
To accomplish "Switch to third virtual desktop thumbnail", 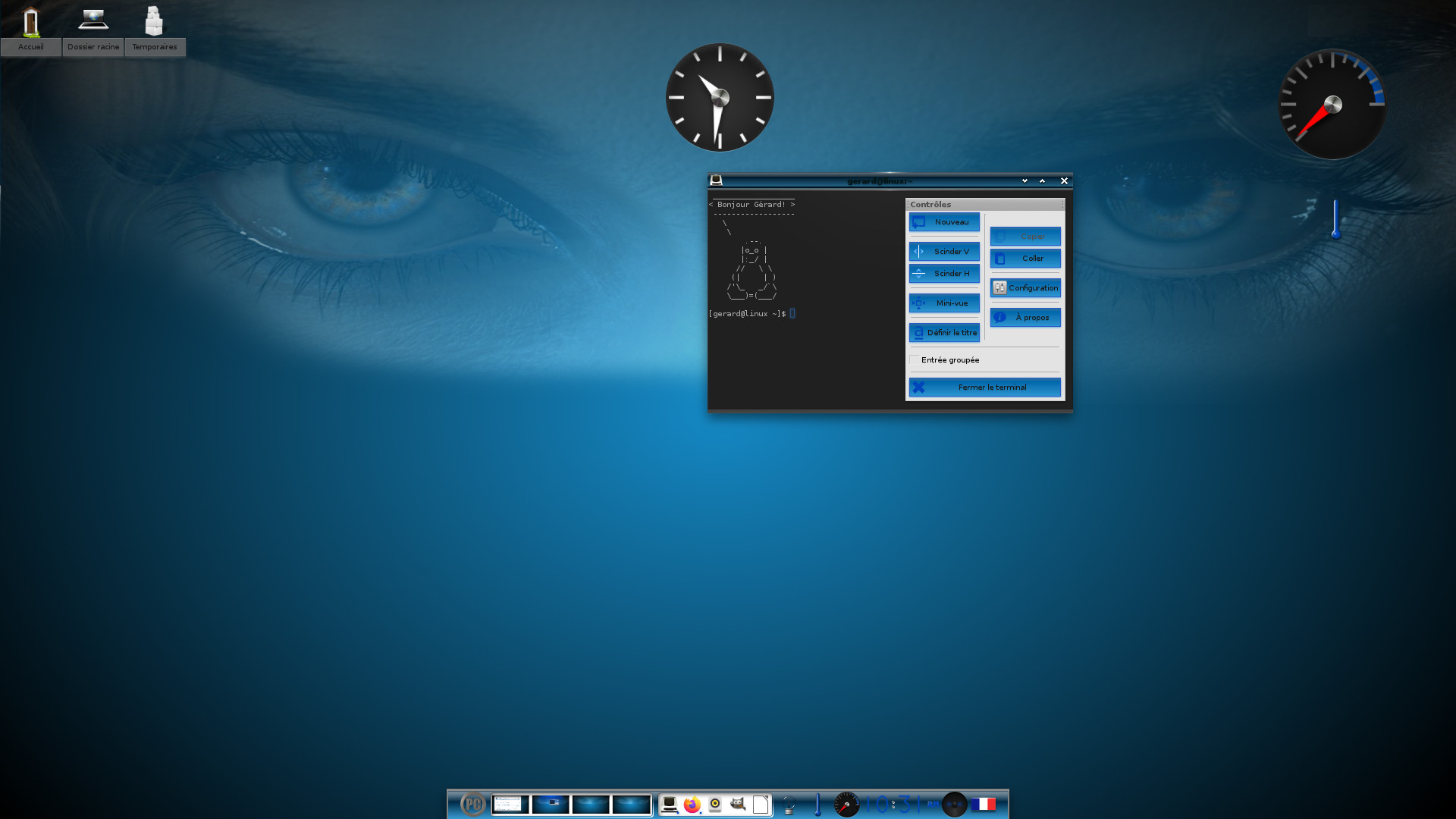I will [x=591, y=804].
